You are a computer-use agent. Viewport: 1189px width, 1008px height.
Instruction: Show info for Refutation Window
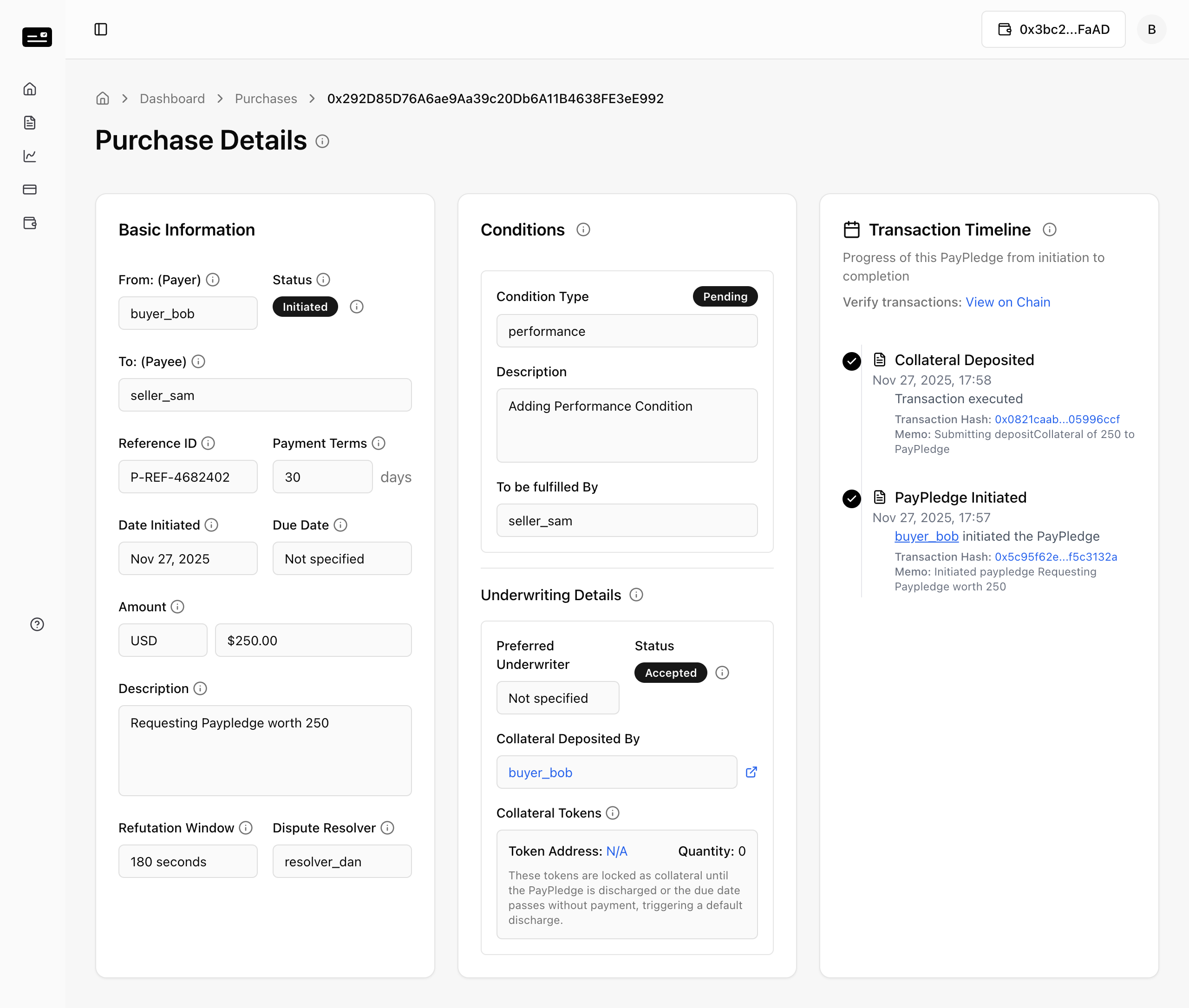[246, 827]
